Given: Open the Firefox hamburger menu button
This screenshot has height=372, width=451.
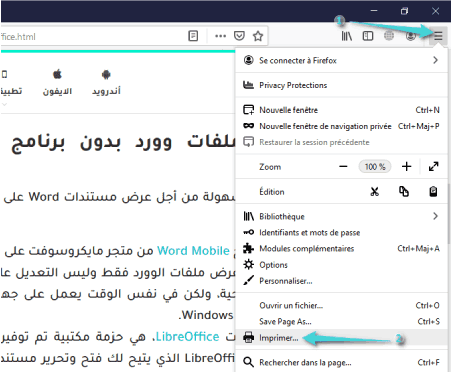Looking at the screenshot, I should point(438,36).
